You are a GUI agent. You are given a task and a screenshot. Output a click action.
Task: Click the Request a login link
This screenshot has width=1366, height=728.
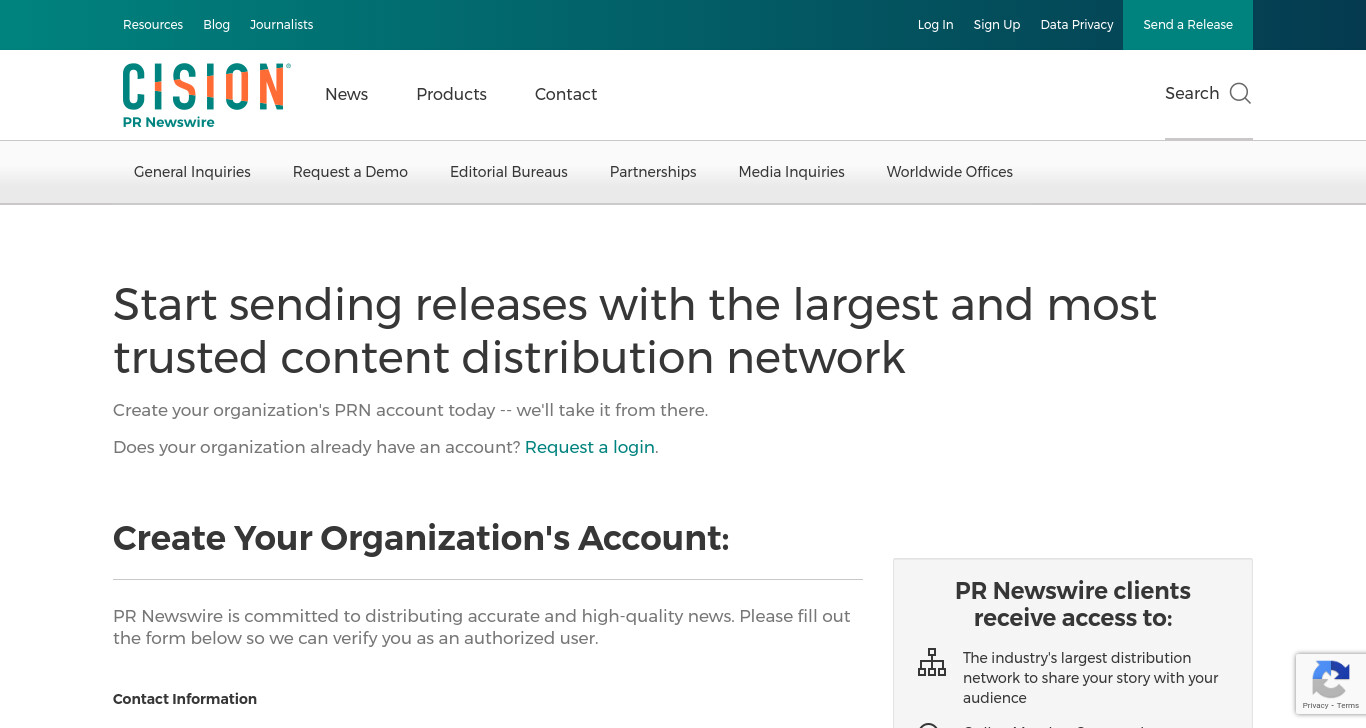(x=590, y=447)
